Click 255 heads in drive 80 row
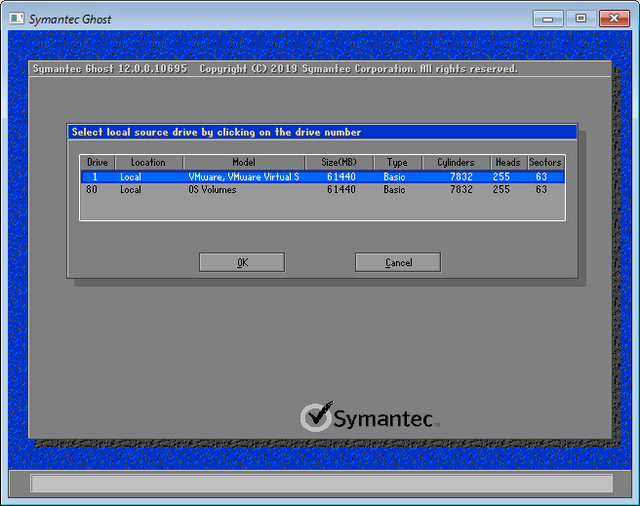This screenshot has width=640, height=506. click(x=501, y=189)
